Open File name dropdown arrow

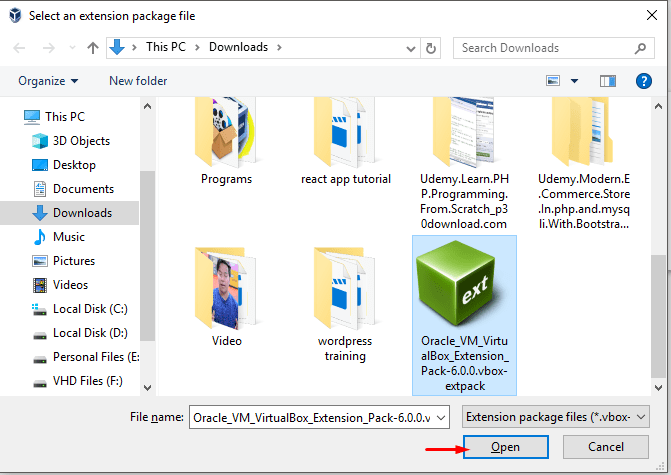[441, 418]
